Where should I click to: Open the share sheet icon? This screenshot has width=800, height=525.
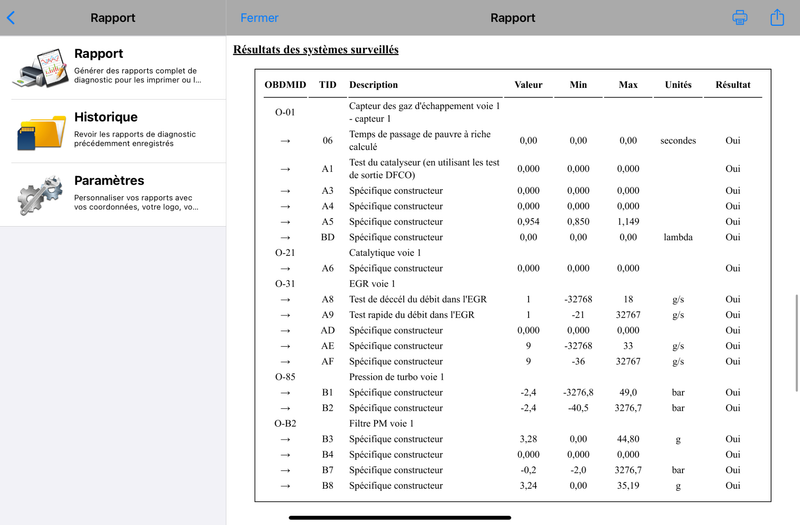point(777,17)
